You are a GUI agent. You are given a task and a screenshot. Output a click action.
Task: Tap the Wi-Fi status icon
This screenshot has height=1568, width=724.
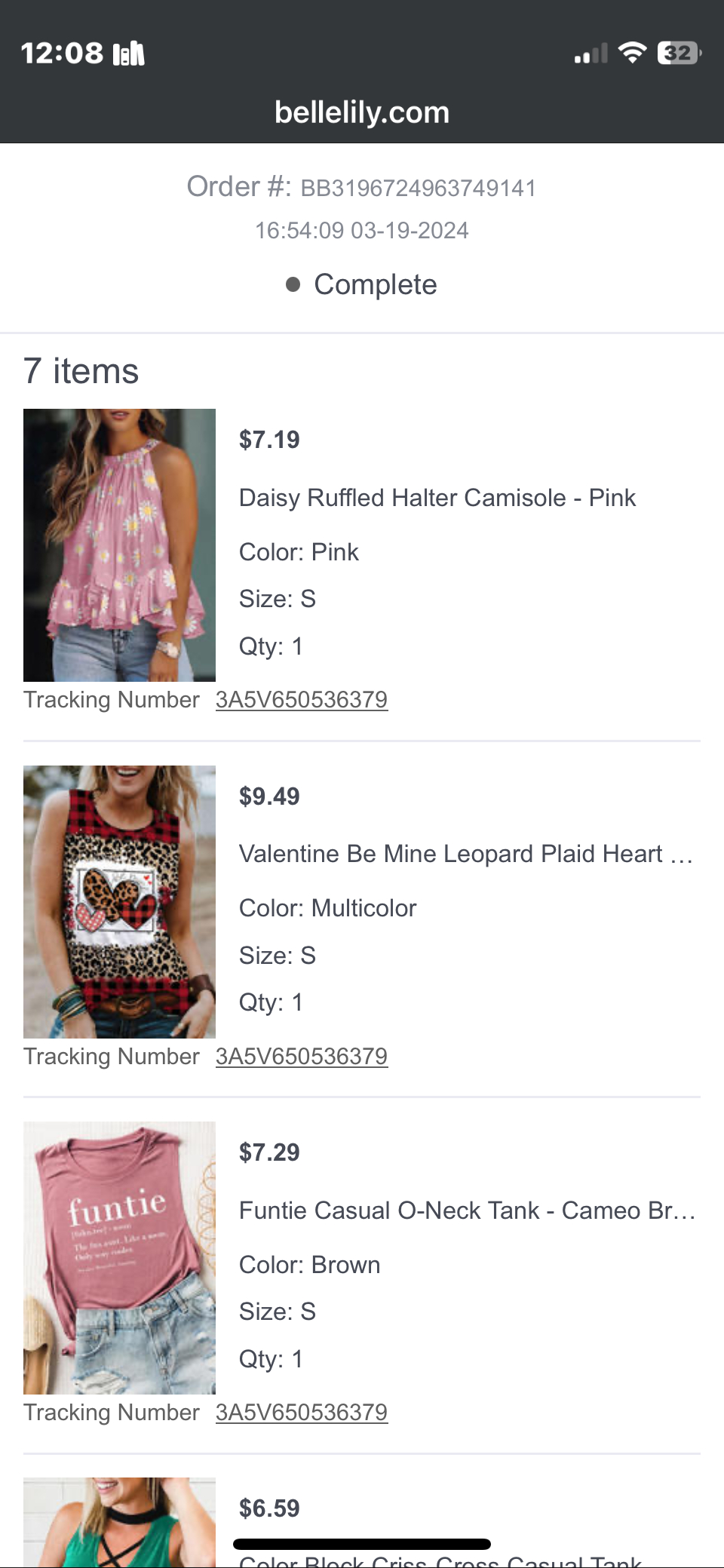632,52
